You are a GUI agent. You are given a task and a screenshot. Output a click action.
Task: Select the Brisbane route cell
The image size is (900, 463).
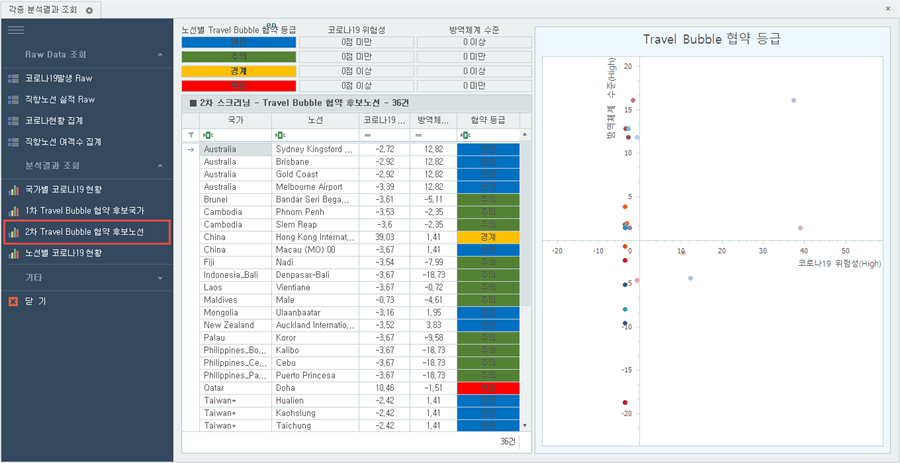click(x=315, y=162)
